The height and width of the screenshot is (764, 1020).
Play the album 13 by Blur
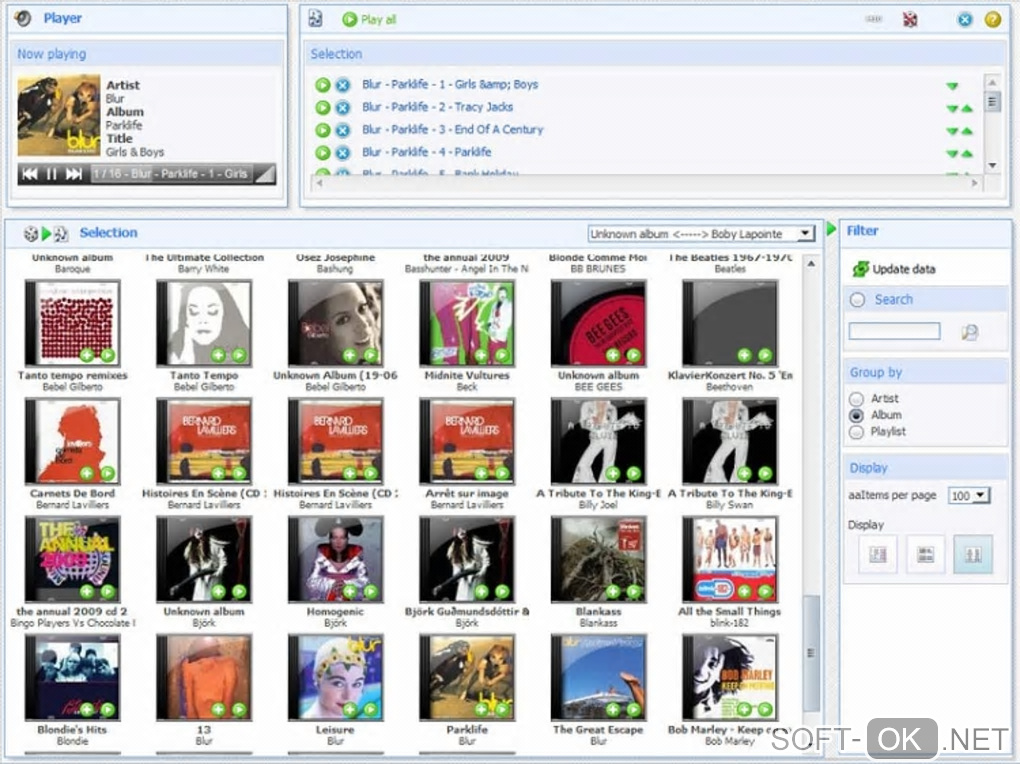click(239, 709)
